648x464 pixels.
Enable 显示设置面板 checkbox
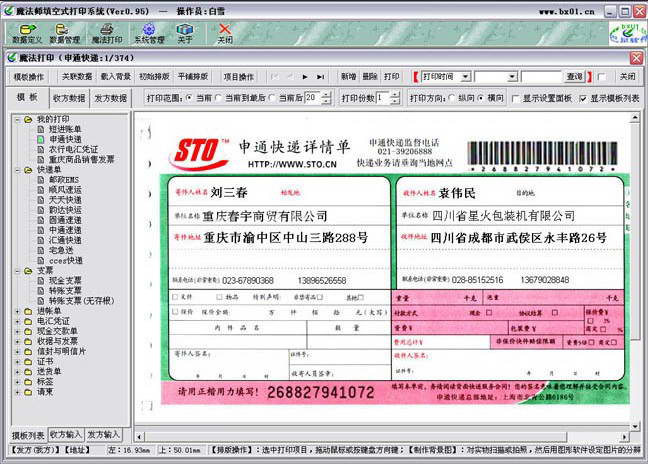(515, 98)
